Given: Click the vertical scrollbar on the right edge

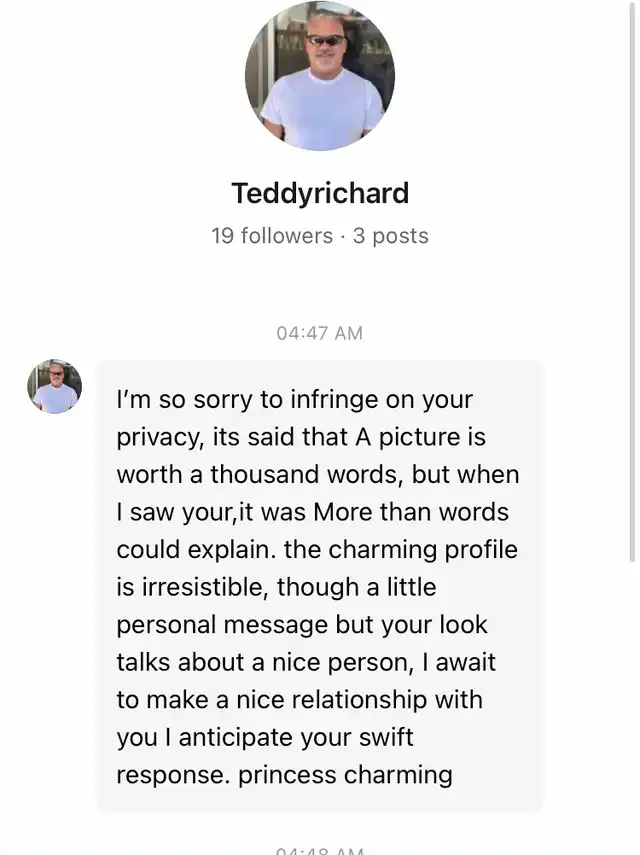Looking at the screenshot, I should point(631,280).
